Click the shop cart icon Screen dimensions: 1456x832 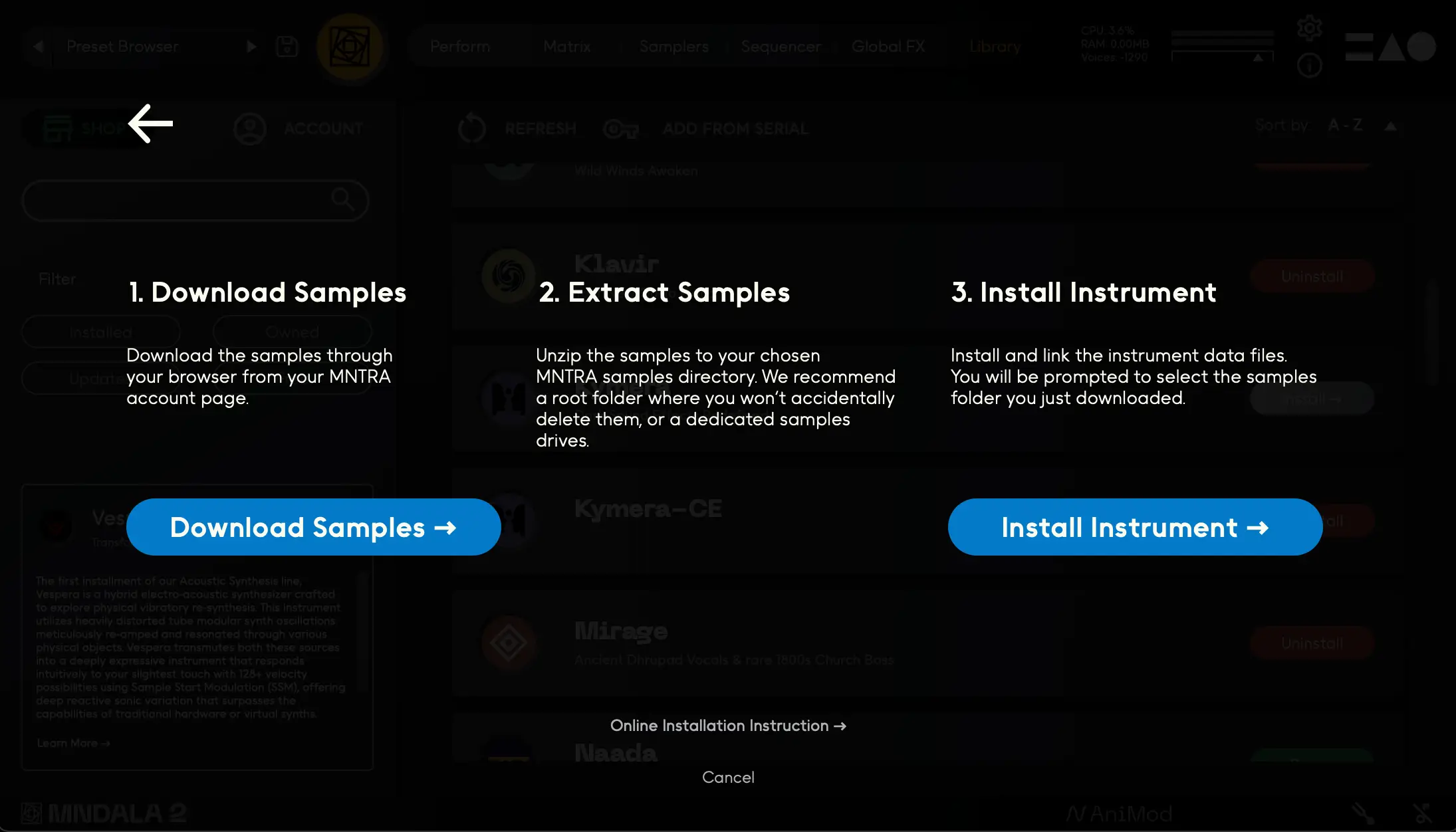coord(58,128)
